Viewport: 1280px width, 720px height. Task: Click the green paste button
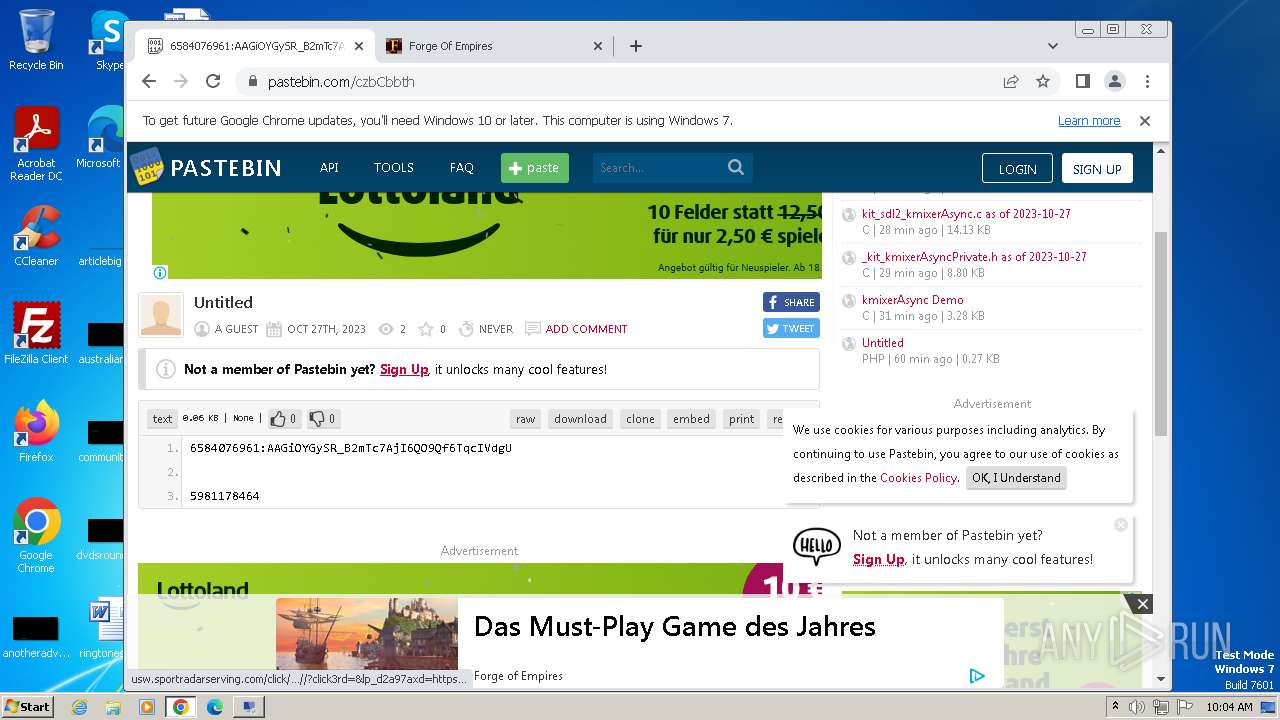click(535, 168)
